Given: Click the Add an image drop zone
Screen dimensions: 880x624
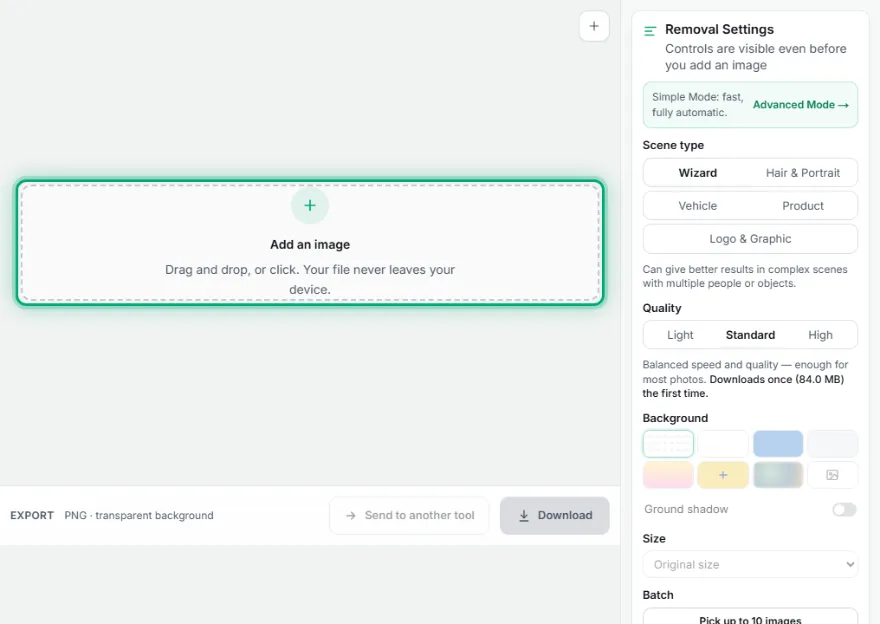Looking at the screenshot, I should coord(310,242).
